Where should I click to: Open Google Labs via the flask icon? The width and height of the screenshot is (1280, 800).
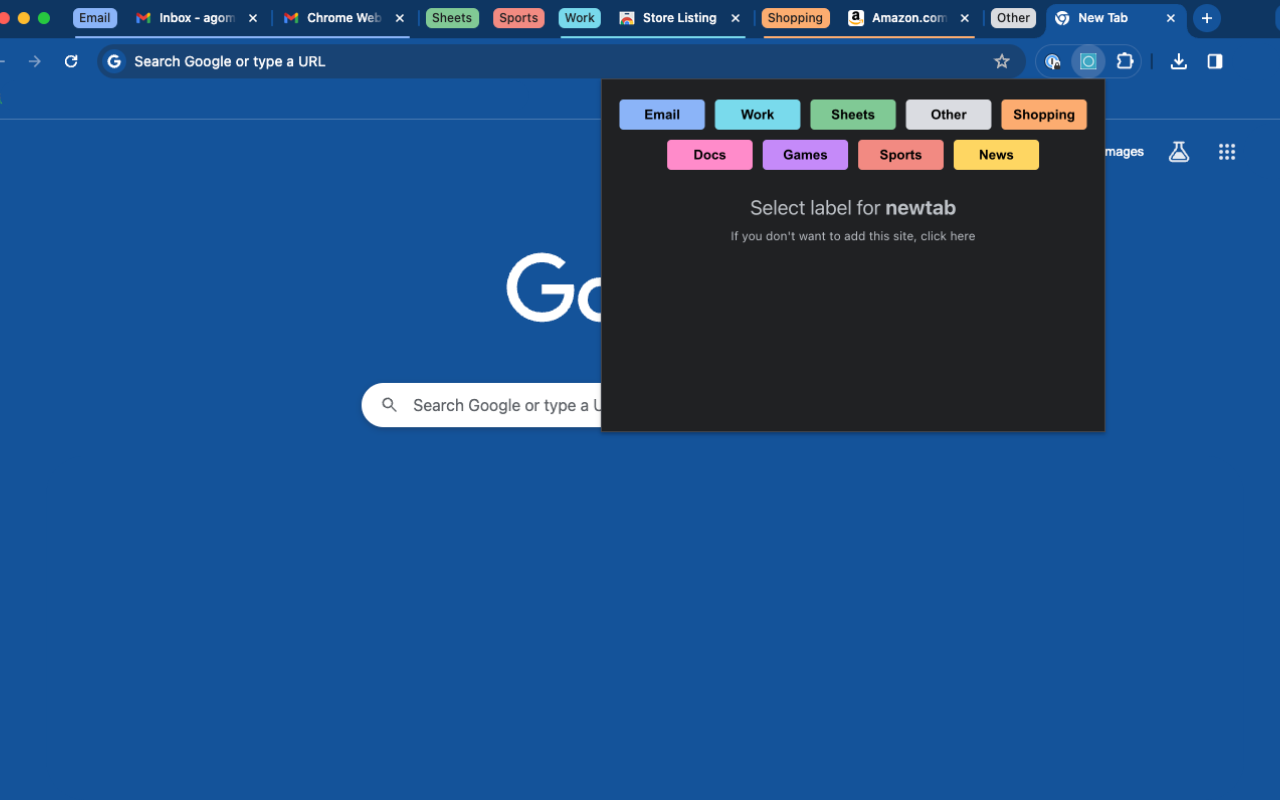(1178, 151)
